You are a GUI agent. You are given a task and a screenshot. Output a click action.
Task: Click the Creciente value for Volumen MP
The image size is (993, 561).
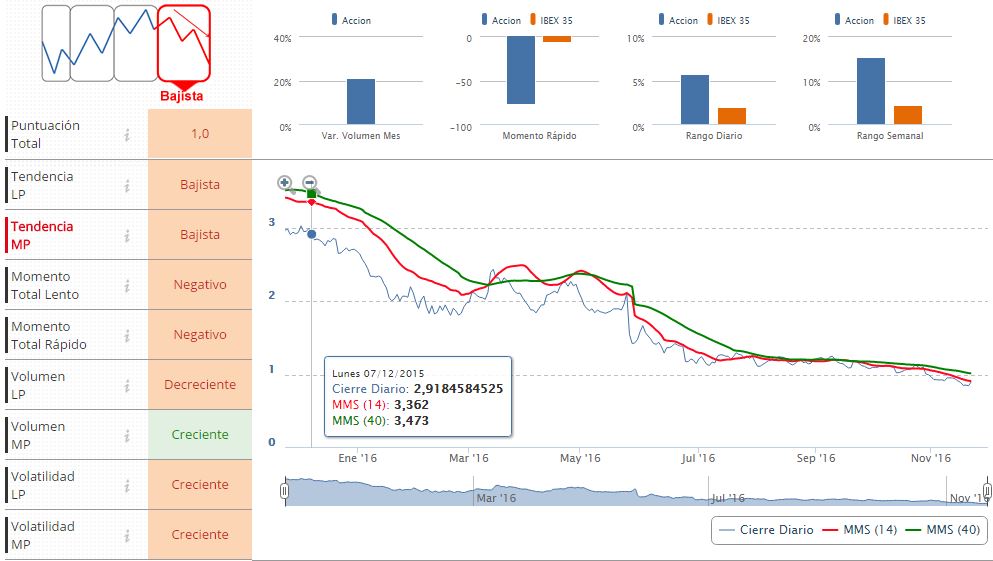click(200, 434)
